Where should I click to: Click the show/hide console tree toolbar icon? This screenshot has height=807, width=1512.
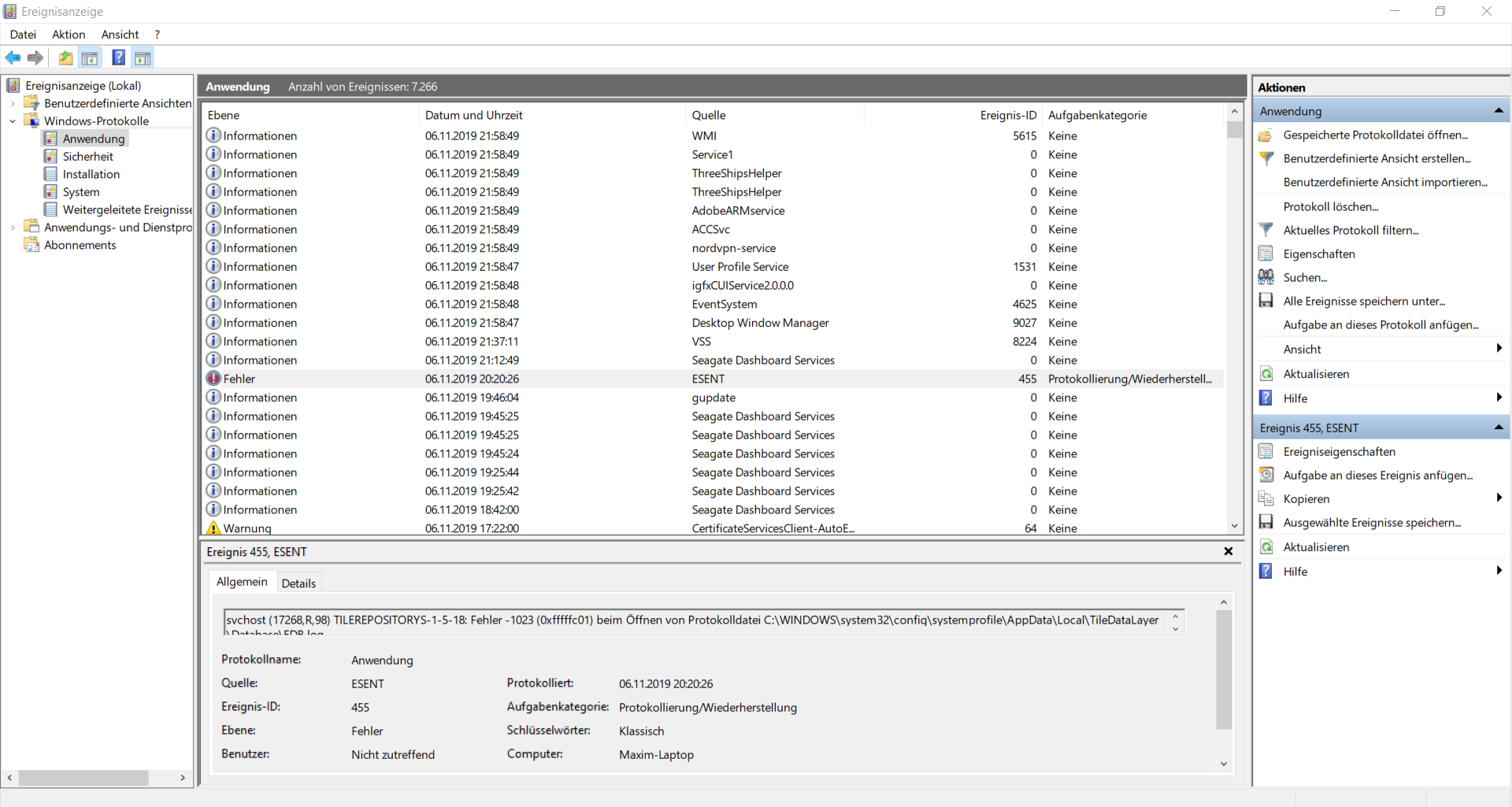(90, 57)
